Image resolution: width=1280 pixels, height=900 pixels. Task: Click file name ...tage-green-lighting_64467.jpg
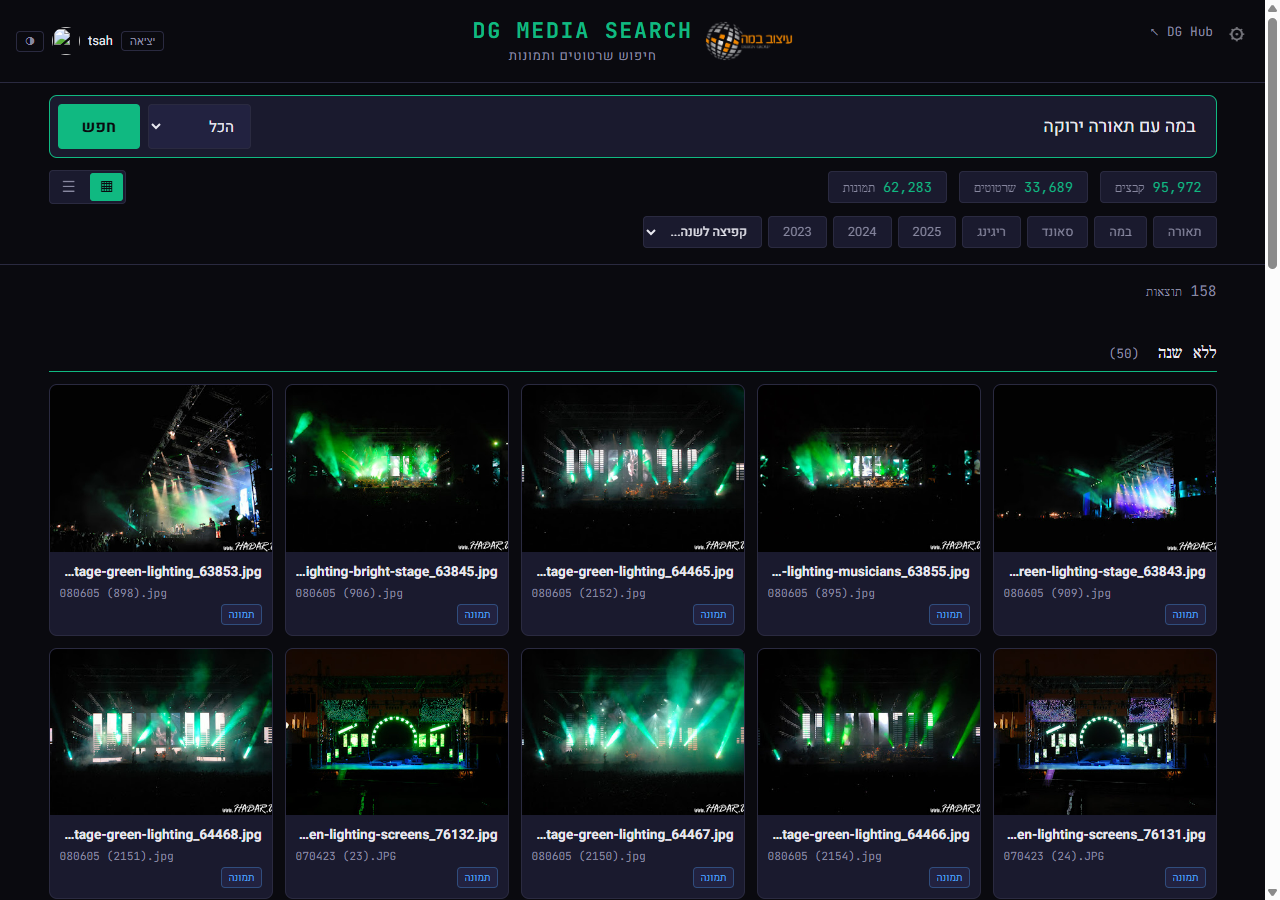click(633, 835)
